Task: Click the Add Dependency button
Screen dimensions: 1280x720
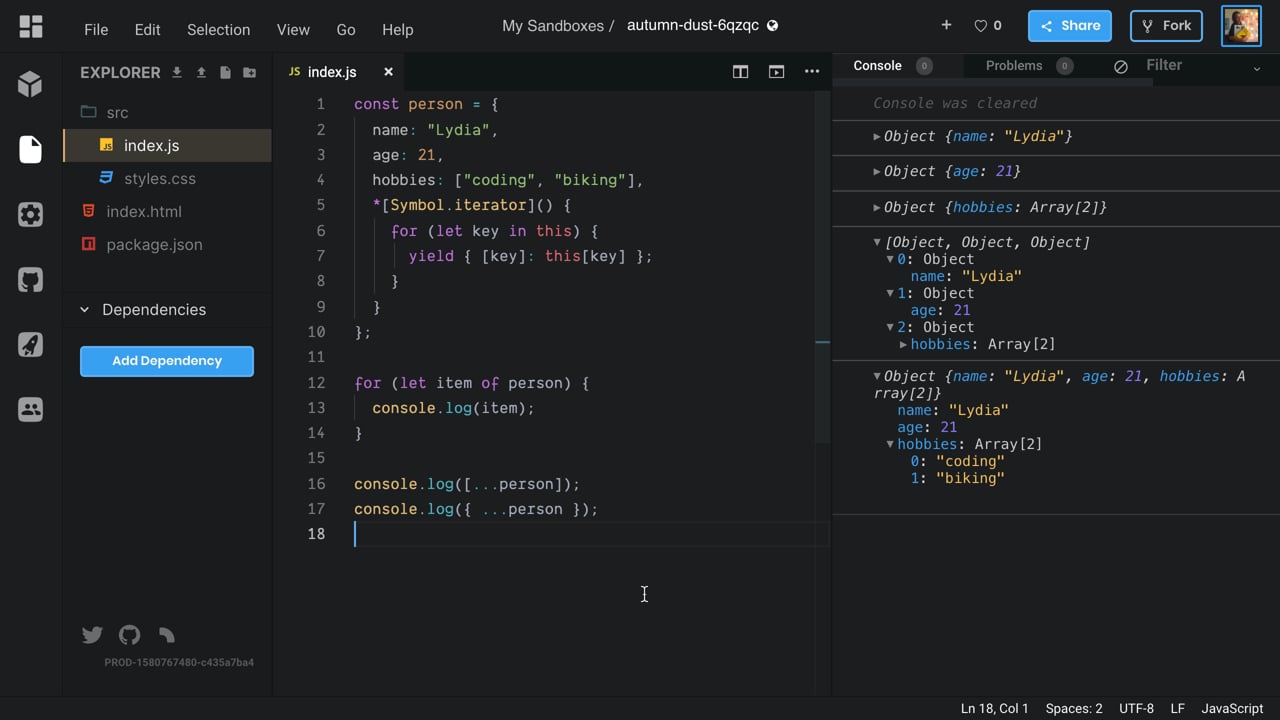Action: (x=167, y=361)
